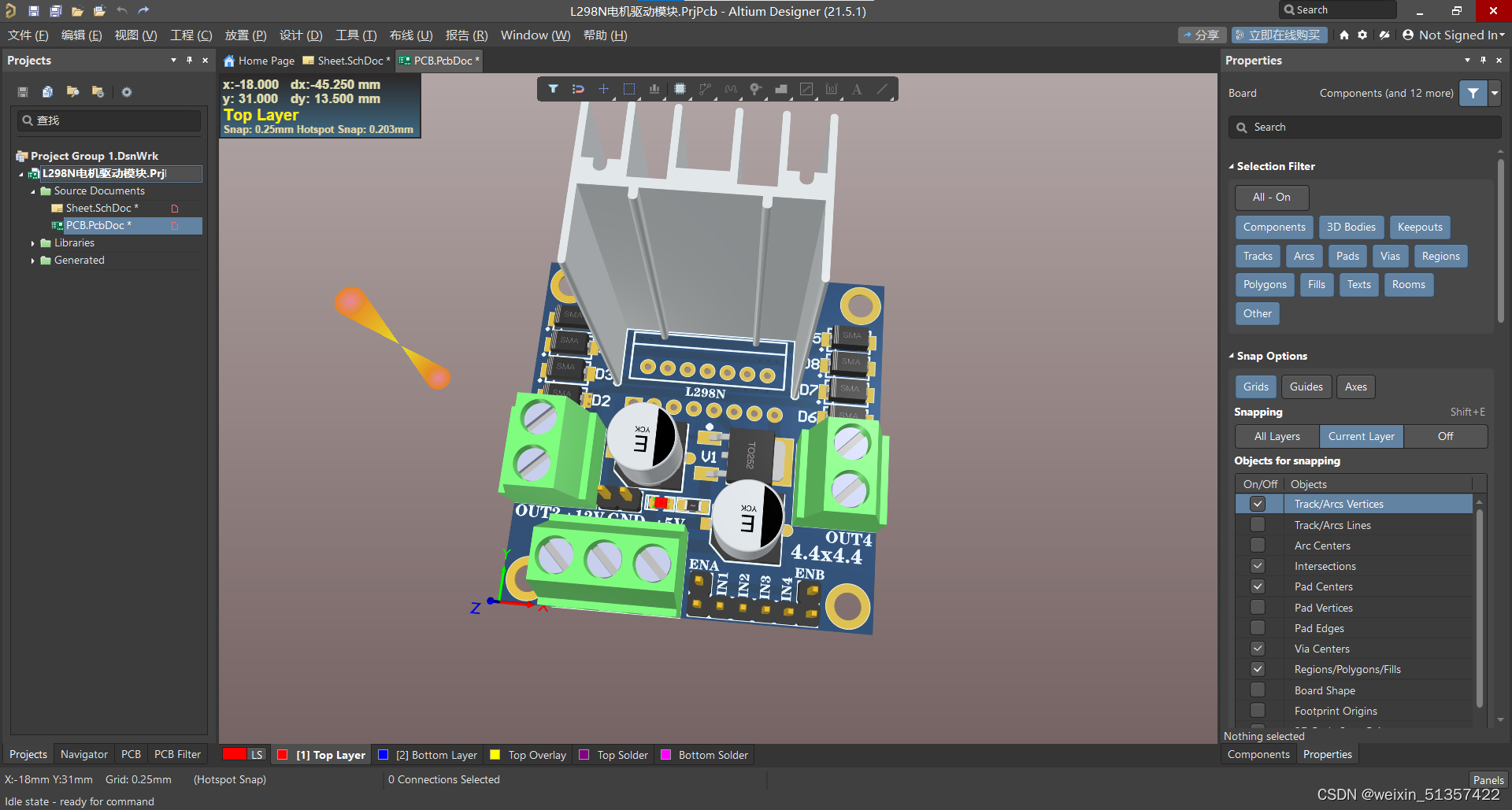Expand the Libraries folder
The image size is (1512, 810).
tap(33, 243)
